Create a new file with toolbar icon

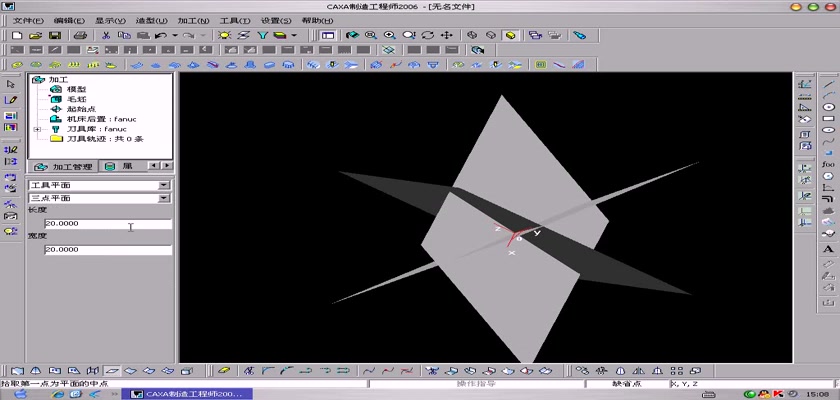[x=17, y=35]
